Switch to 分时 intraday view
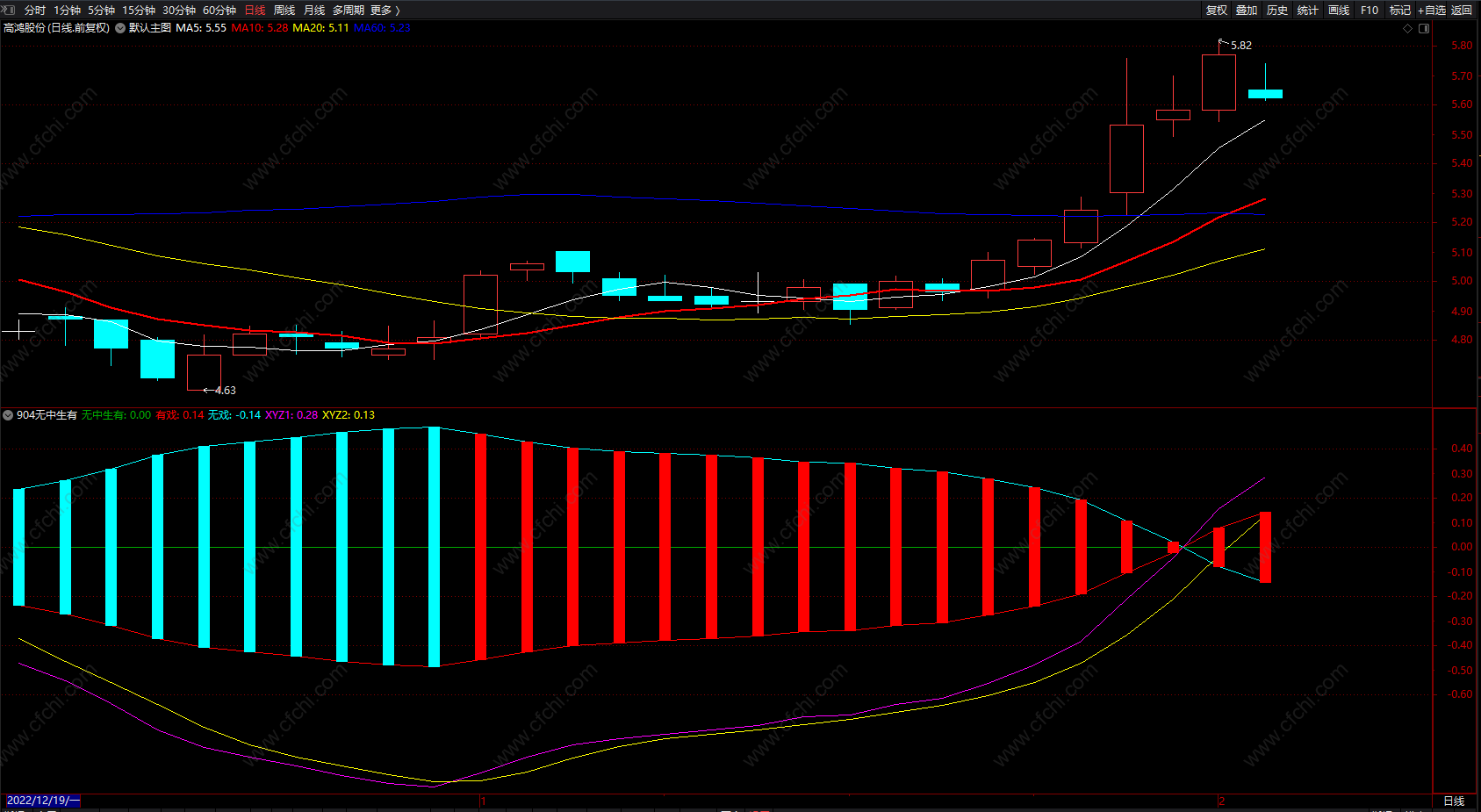The image size is (1481, 812). click(x=35, y=11)
